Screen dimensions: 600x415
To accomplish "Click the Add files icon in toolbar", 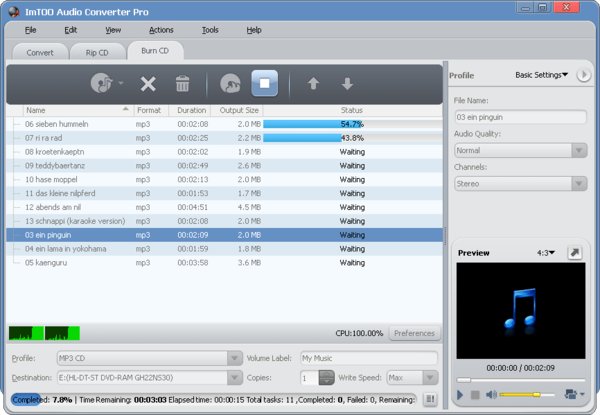I will click(101, 84).
